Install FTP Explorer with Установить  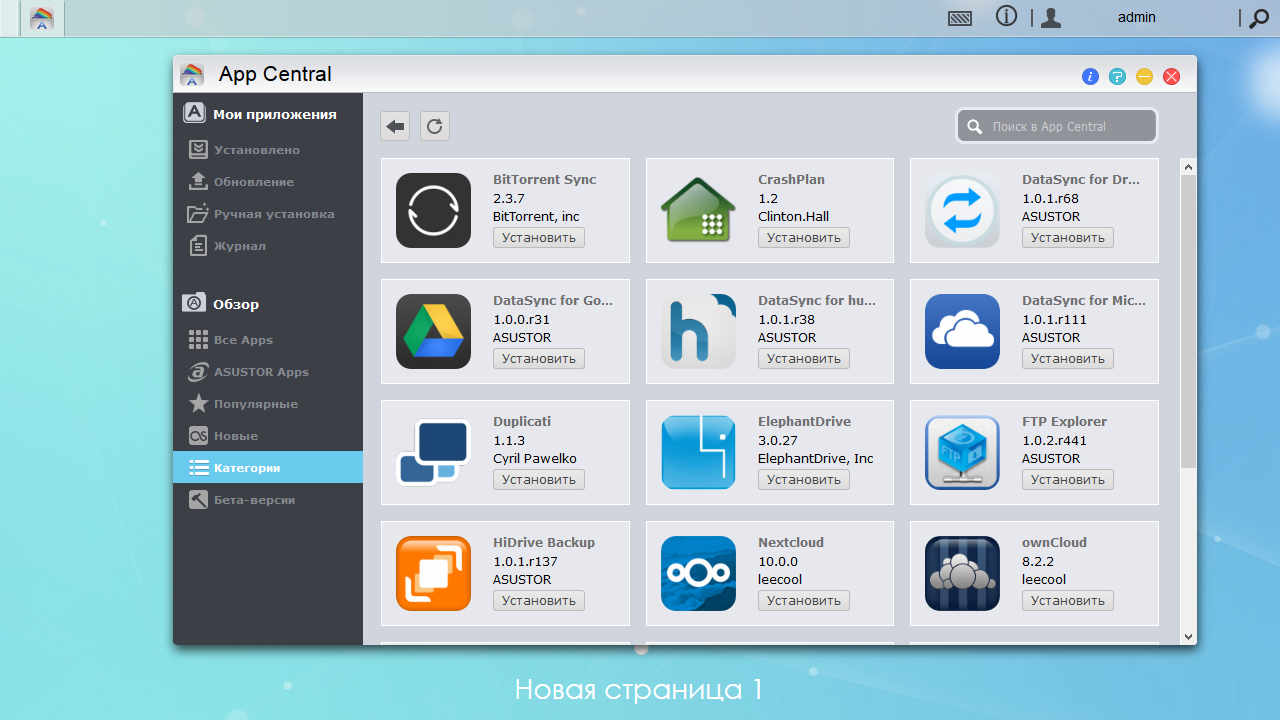pos(1068,480)
